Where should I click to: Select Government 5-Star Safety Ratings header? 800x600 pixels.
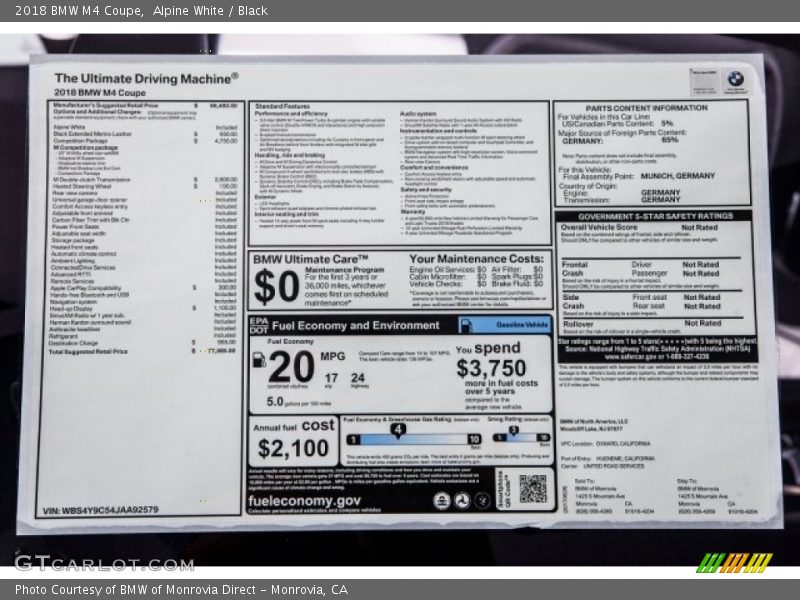click(x=656, y=216)
